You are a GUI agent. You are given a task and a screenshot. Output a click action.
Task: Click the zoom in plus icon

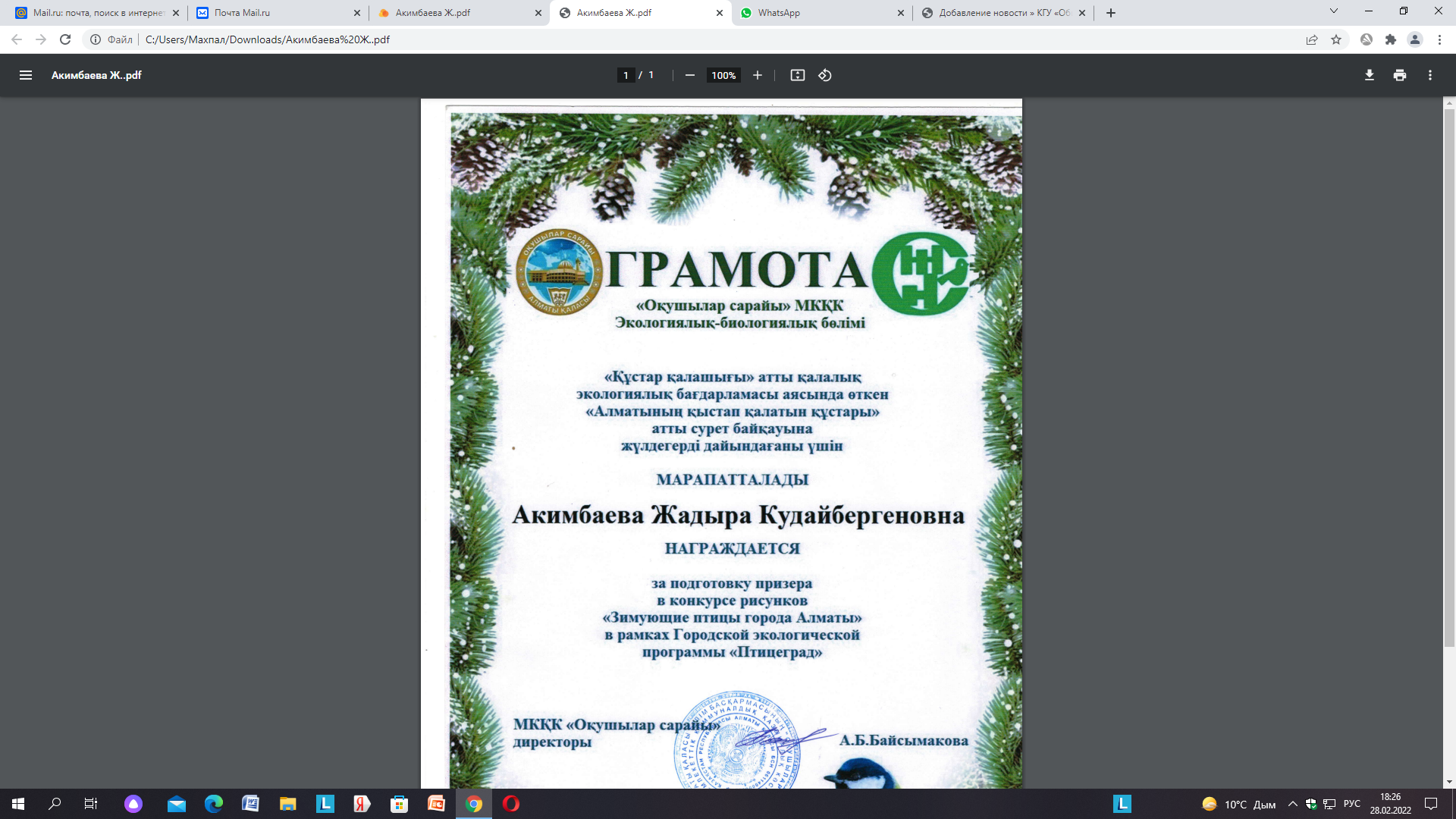click(757, 75)
